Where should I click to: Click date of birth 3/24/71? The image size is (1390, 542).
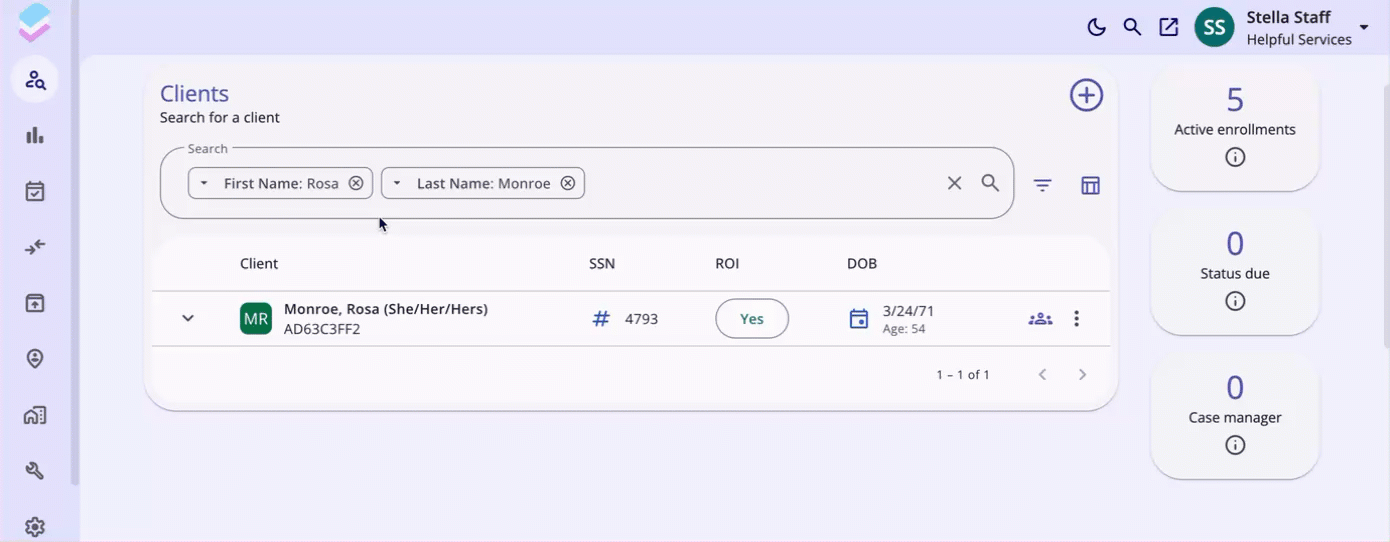point(909,311)
